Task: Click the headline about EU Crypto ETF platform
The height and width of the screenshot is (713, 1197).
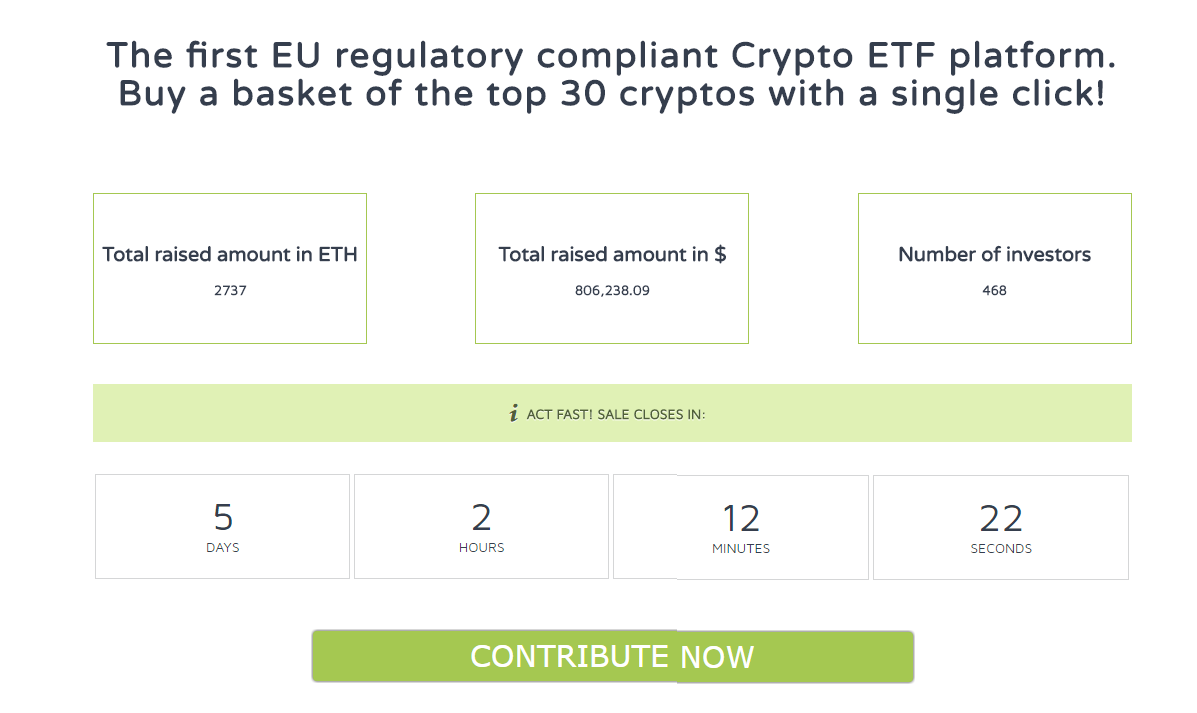Action: [x=611, y=75]
